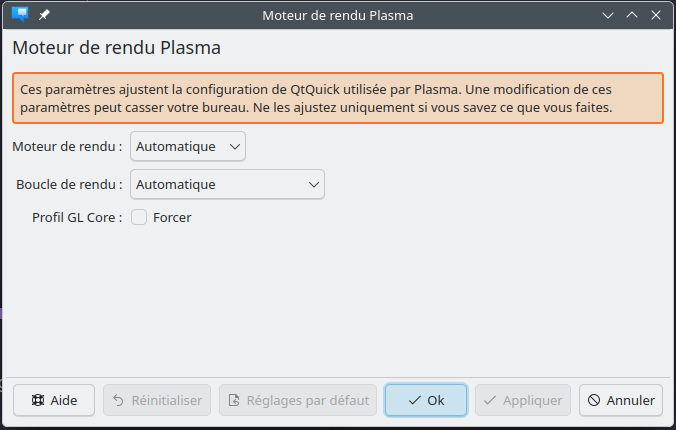Minimize the Moteur de rendu Plasma window
The height and width of the screenshot is (430, 676).
[608, 16]
